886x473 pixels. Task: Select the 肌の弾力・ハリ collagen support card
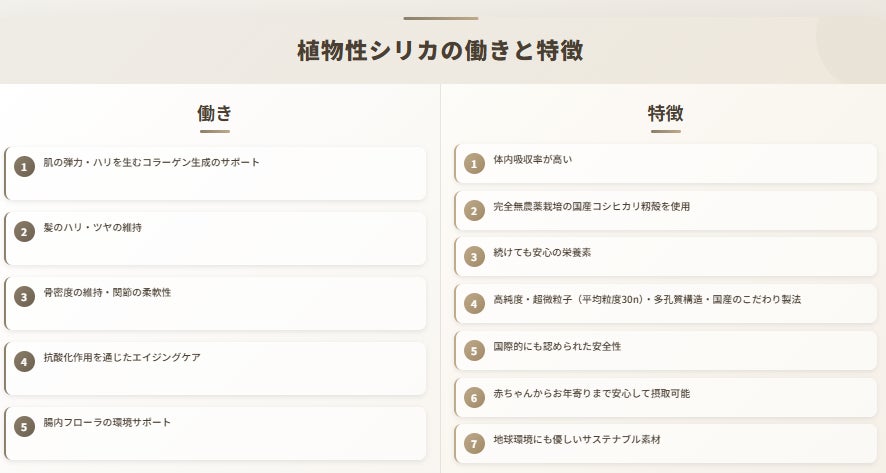pyautogui.click(x=215, y=173)
